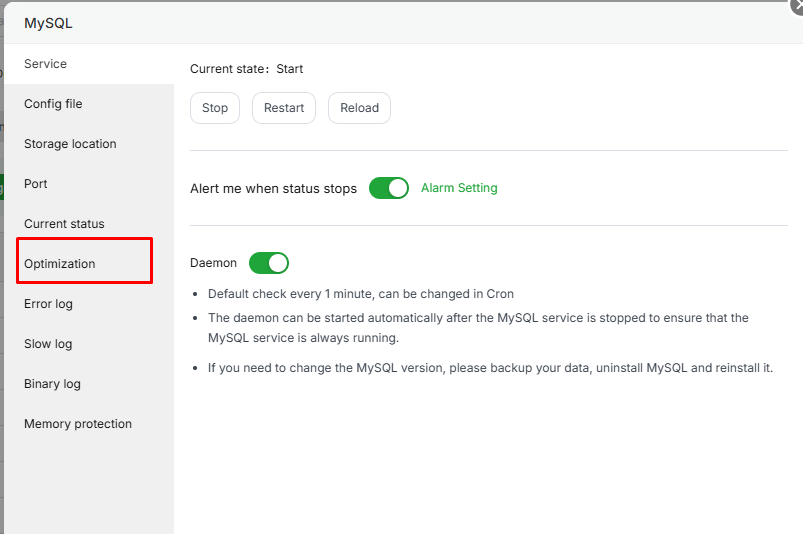The image size is (803, 534).
Task: Open the Slow log tab
Action: pos(88,344)
